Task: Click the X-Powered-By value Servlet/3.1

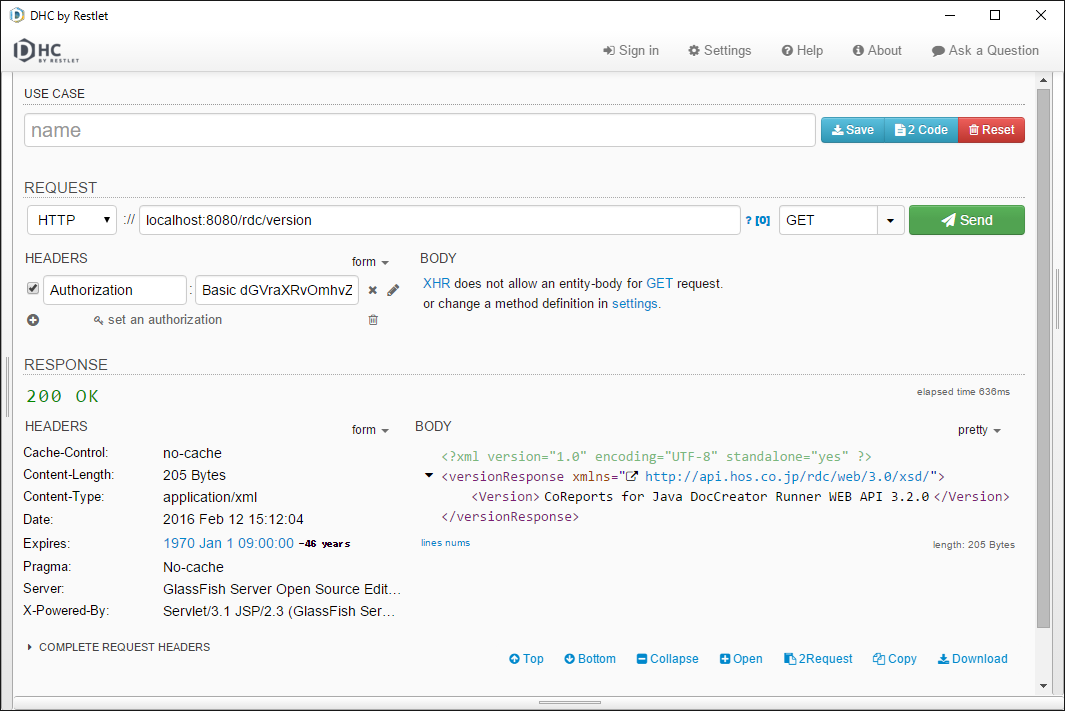Action: click(278, 611)
